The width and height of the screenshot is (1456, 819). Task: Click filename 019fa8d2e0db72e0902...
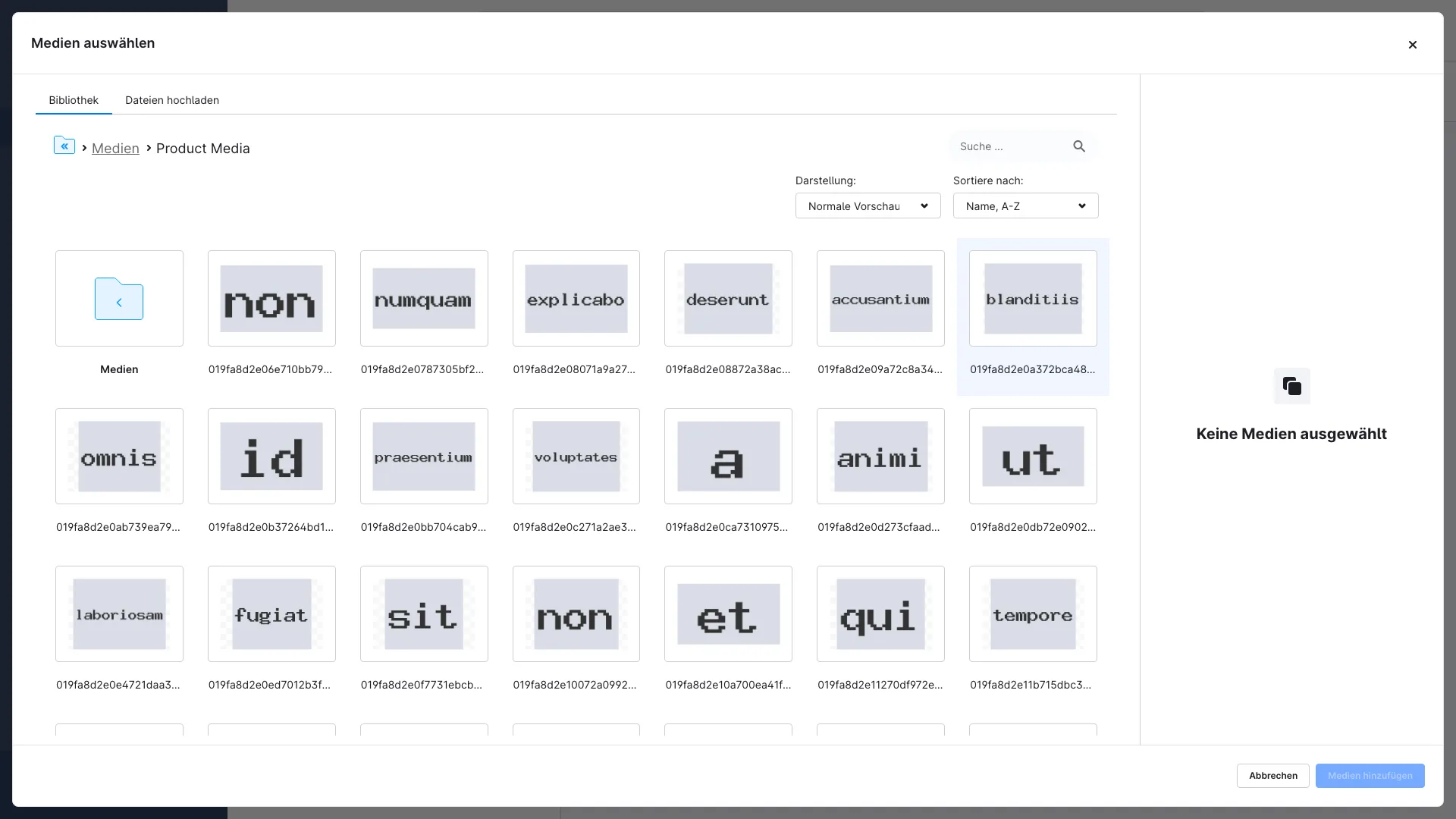(1033, 527)
